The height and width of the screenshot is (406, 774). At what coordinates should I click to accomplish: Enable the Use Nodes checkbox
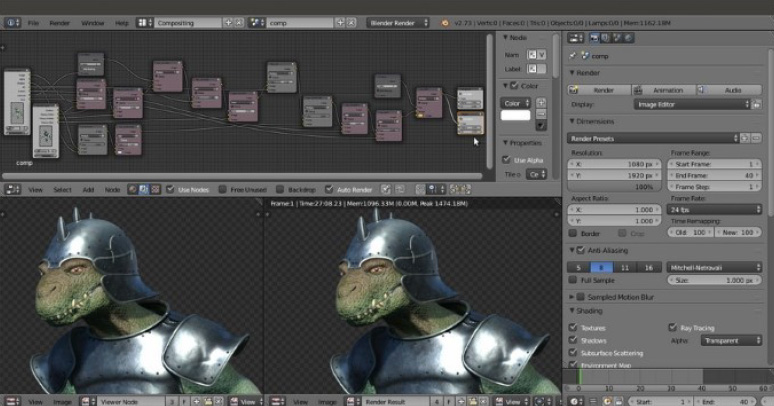coord(170,189)
